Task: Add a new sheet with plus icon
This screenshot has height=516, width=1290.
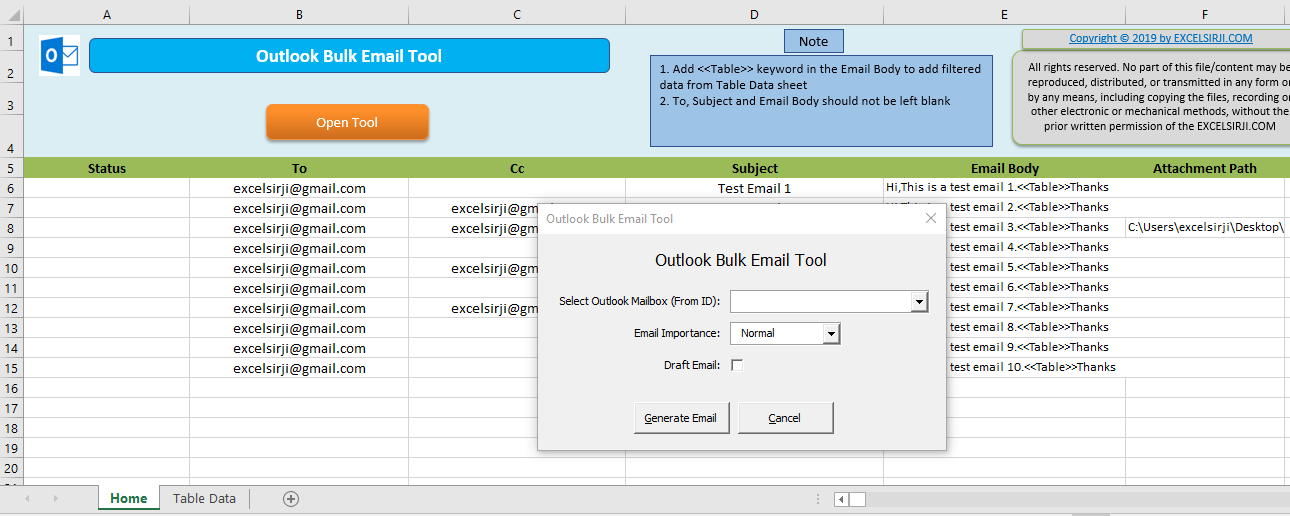Action: click(291, 499)
